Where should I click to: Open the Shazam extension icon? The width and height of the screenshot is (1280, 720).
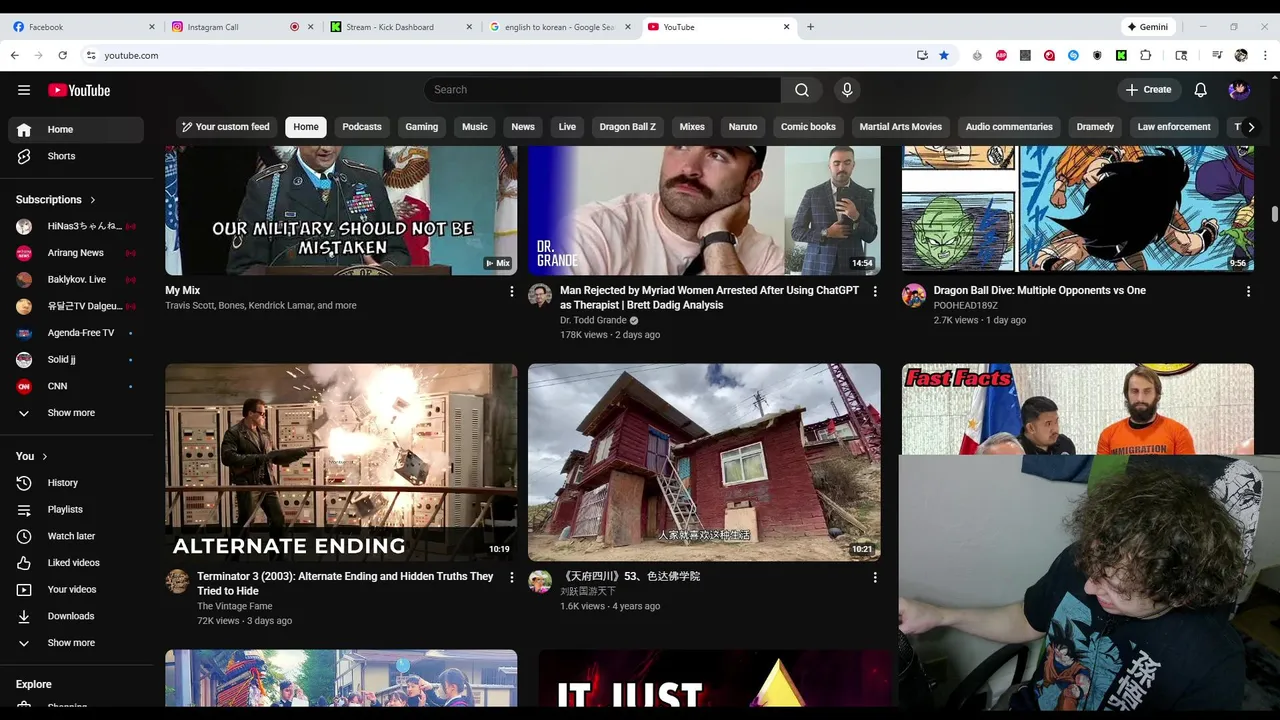pos(1073,55)
